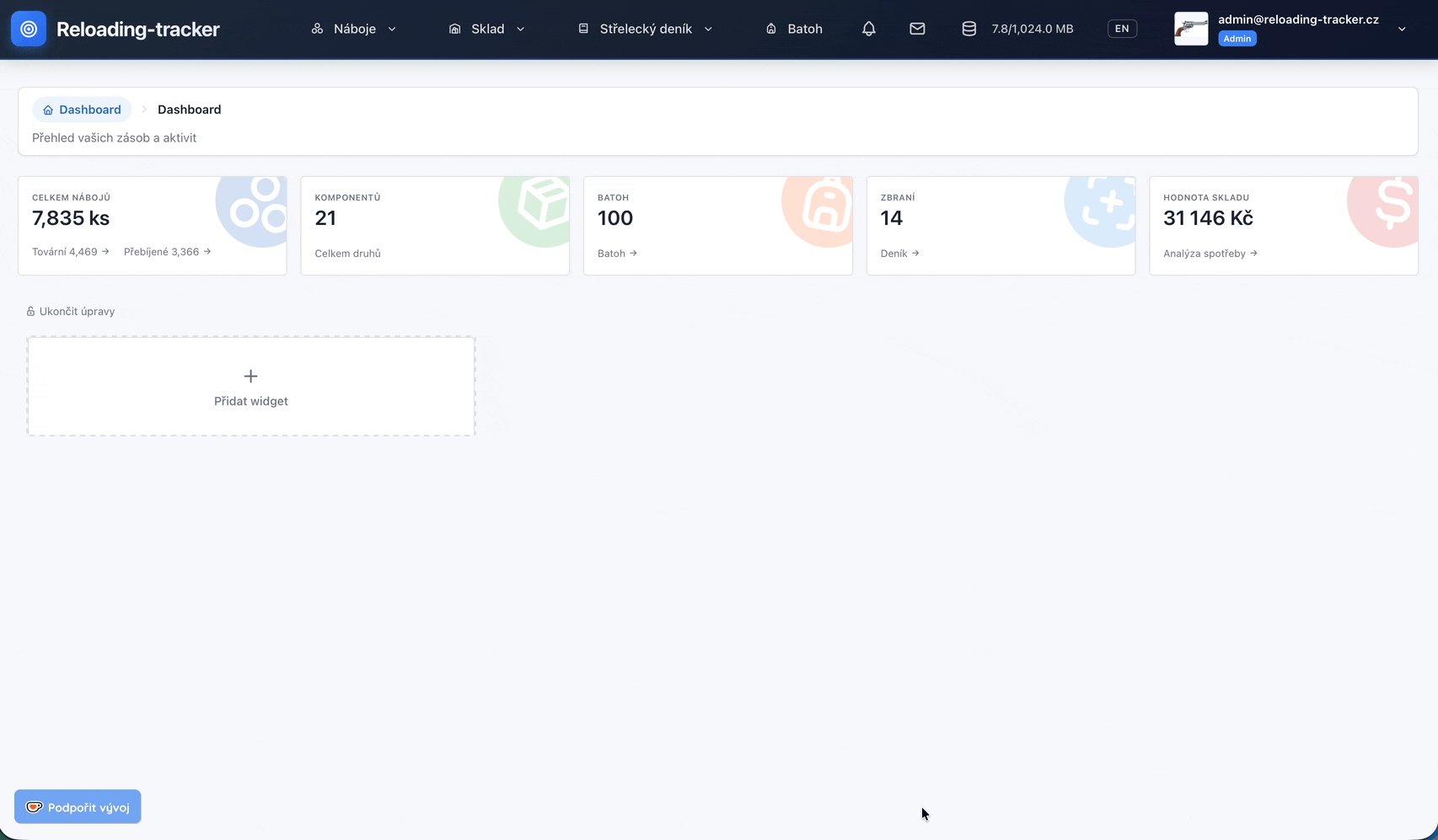Toggle language to EN
Screen dimensions: 1438x840
(1121, 29)
